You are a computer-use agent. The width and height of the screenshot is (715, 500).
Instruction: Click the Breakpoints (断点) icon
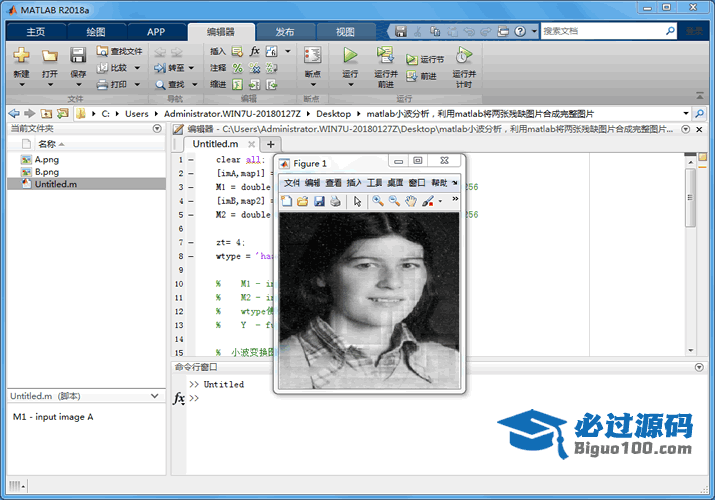(312, 56)
